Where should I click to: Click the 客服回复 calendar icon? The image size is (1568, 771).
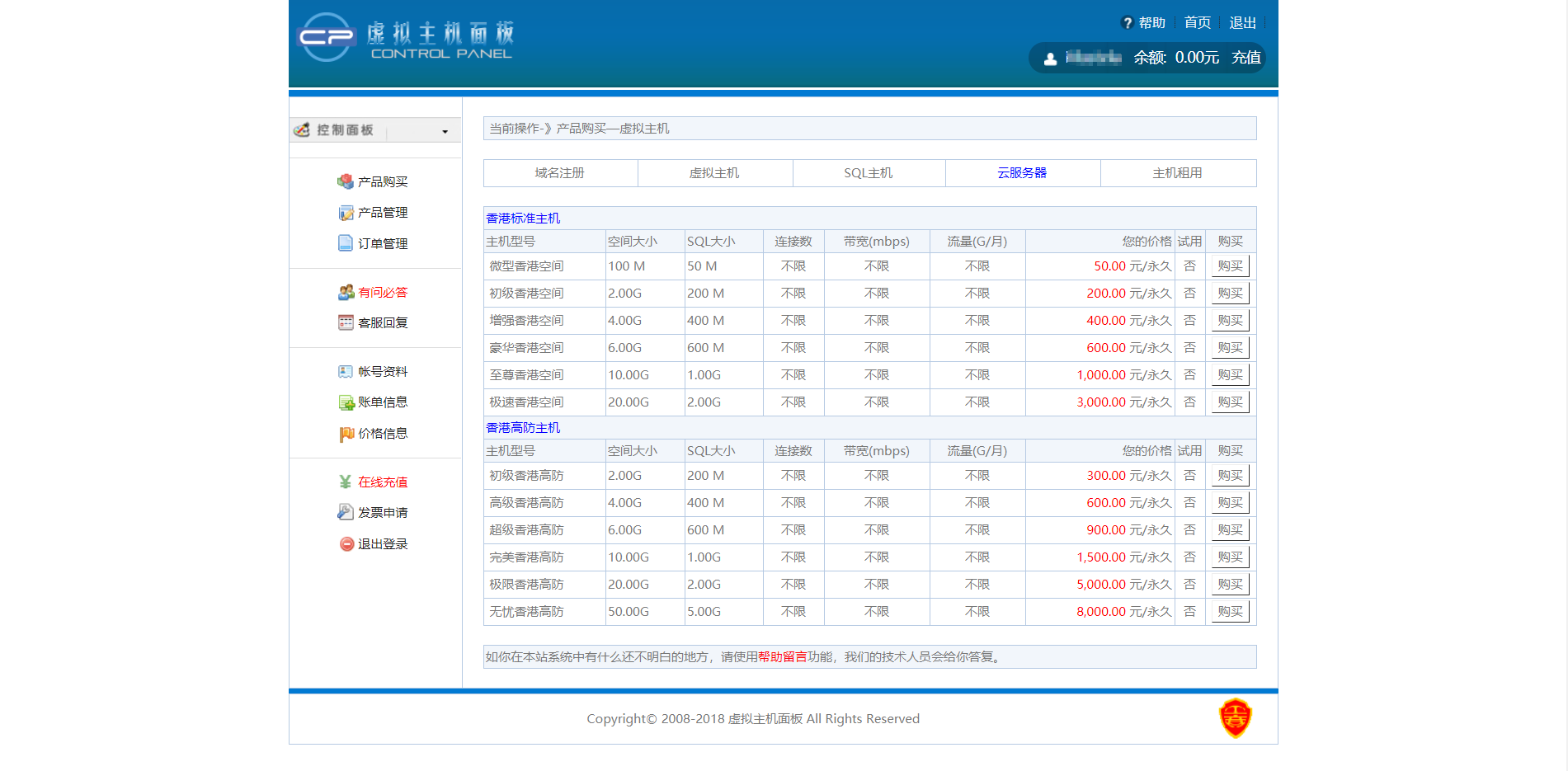[x=346, y=322]
